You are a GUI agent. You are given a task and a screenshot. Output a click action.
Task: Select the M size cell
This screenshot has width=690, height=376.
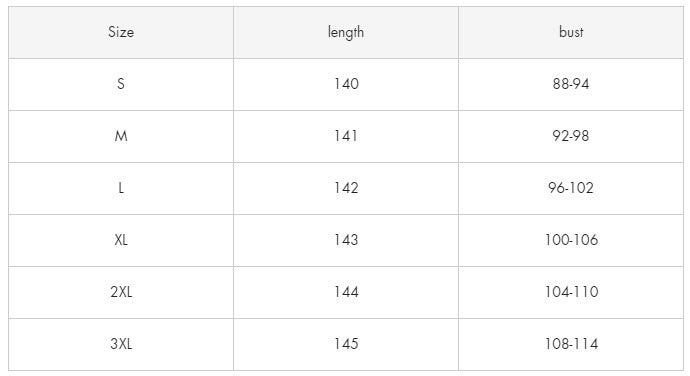121,136
